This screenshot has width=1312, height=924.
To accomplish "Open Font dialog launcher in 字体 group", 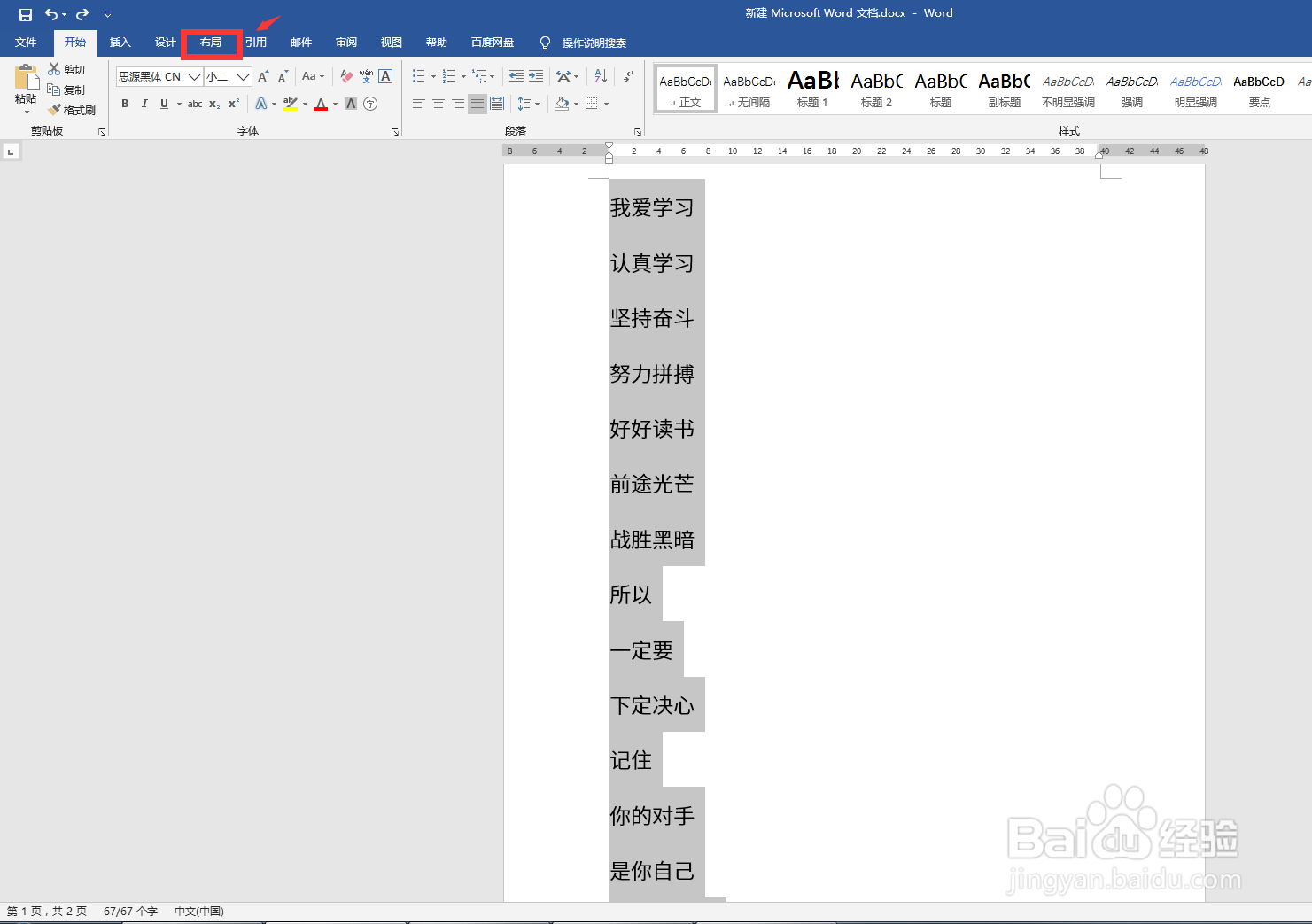I will click(x=395, y=132).
